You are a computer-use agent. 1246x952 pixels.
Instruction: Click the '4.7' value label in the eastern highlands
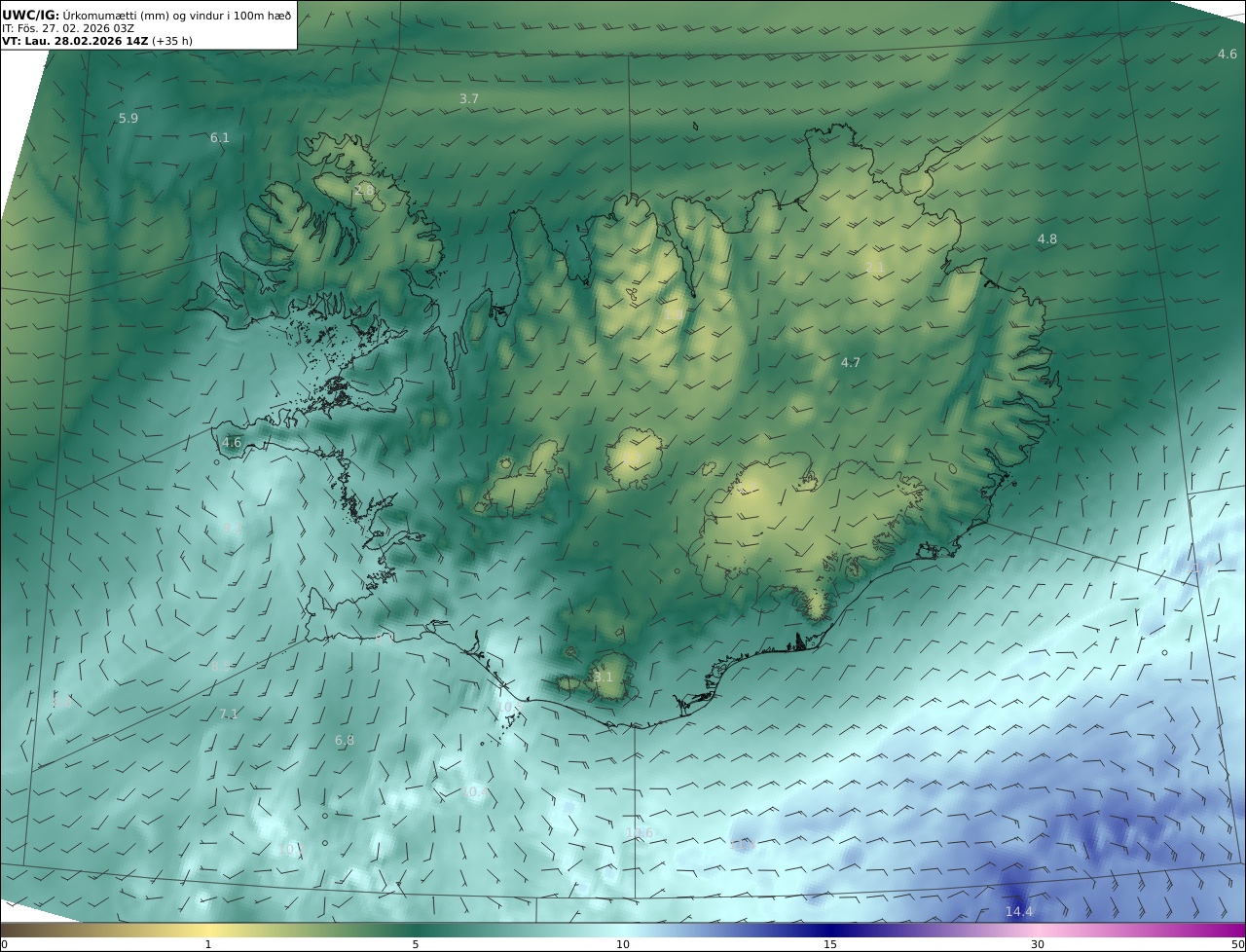click(851, 363)
